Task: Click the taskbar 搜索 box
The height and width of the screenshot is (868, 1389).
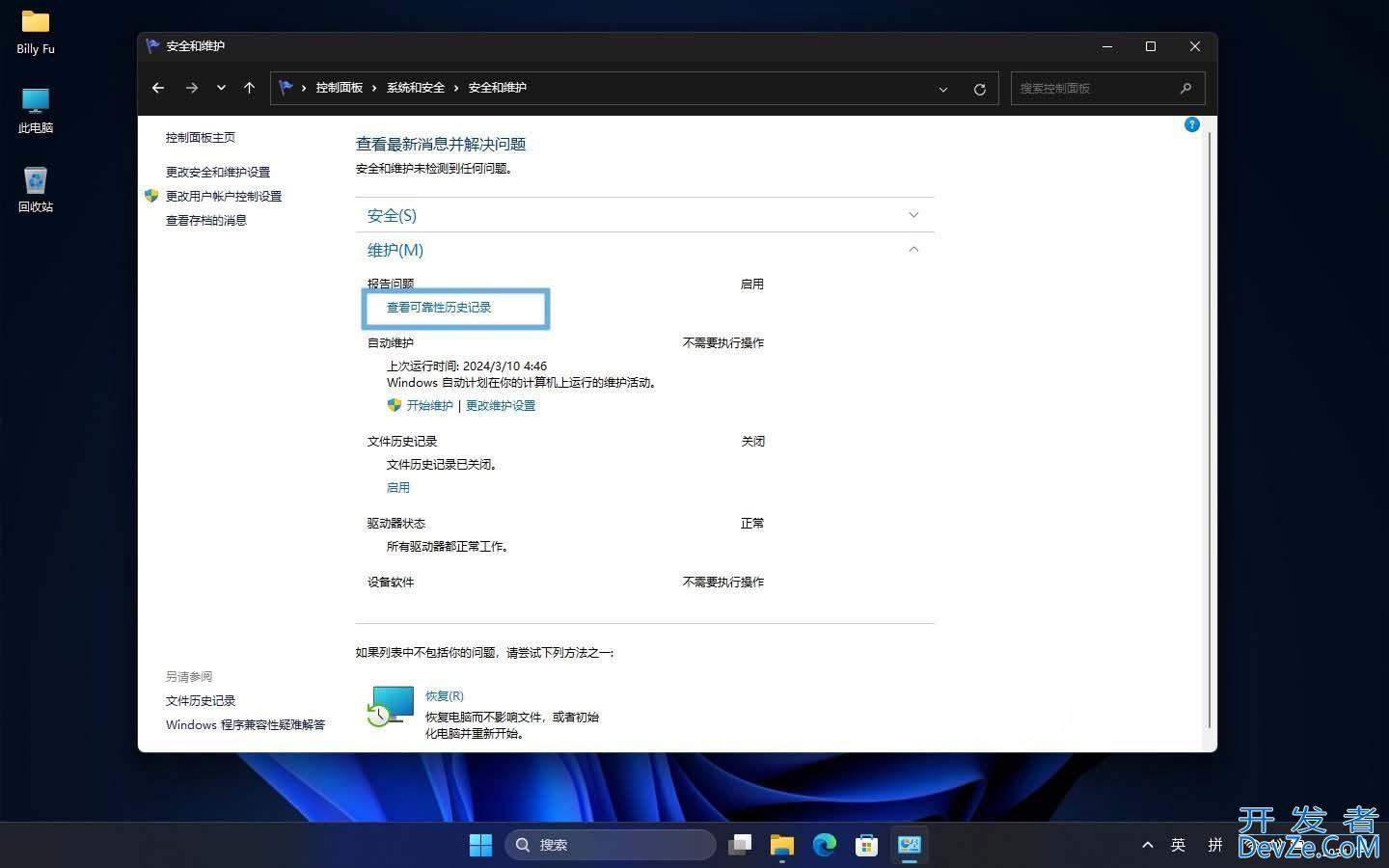Action: coord(611,845)
